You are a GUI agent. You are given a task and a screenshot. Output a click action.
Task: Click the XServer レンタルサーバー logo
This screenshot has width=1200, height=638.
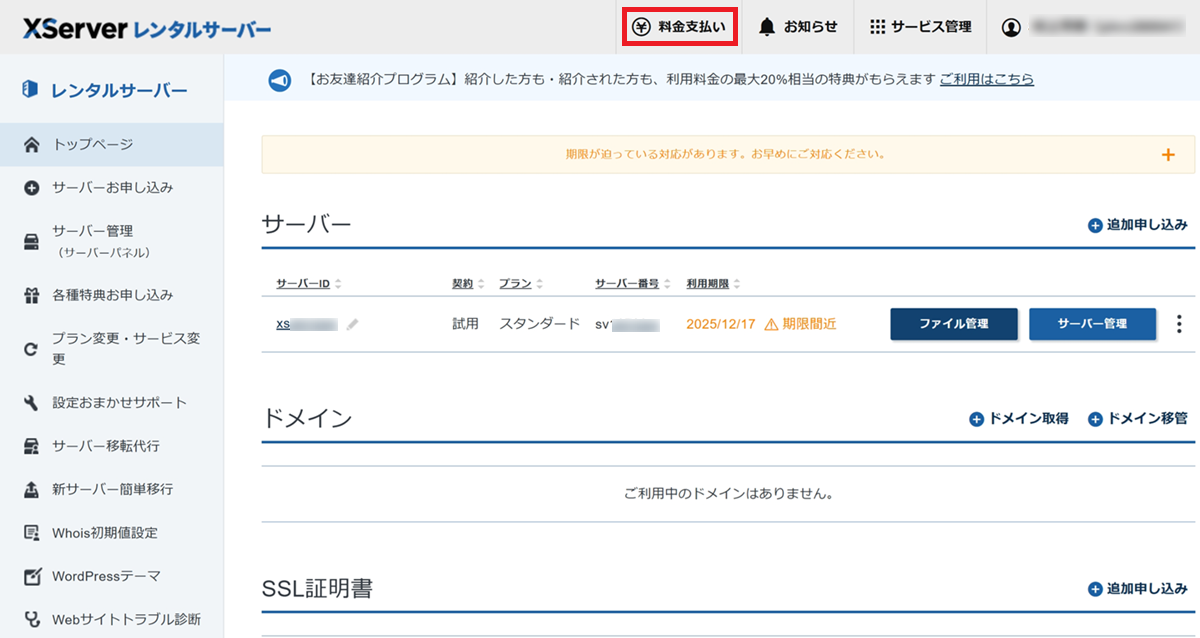coord(147,29)
